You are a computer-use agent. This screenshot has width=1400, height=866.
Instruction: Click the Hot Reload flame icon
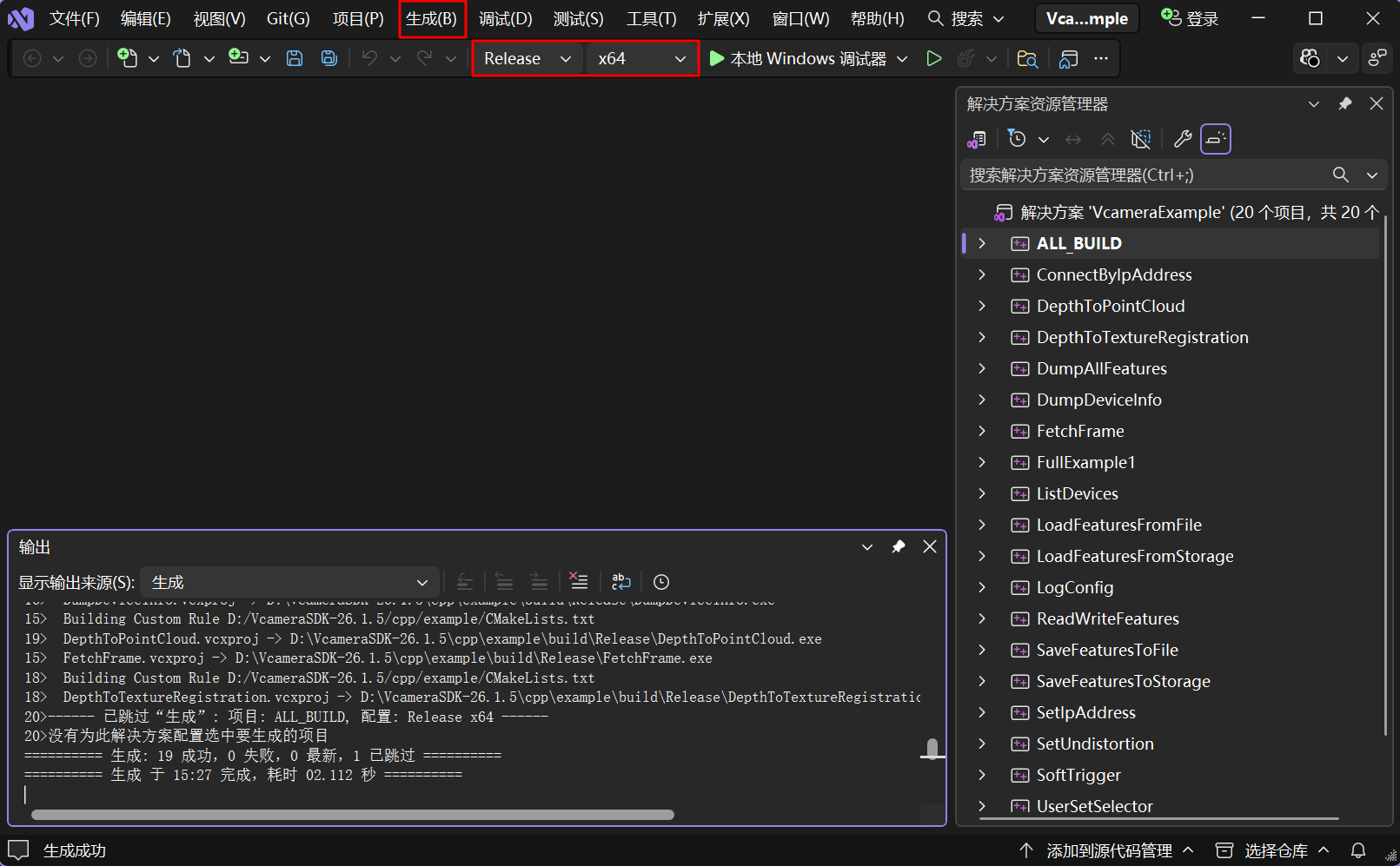click(x=965, y=58)
